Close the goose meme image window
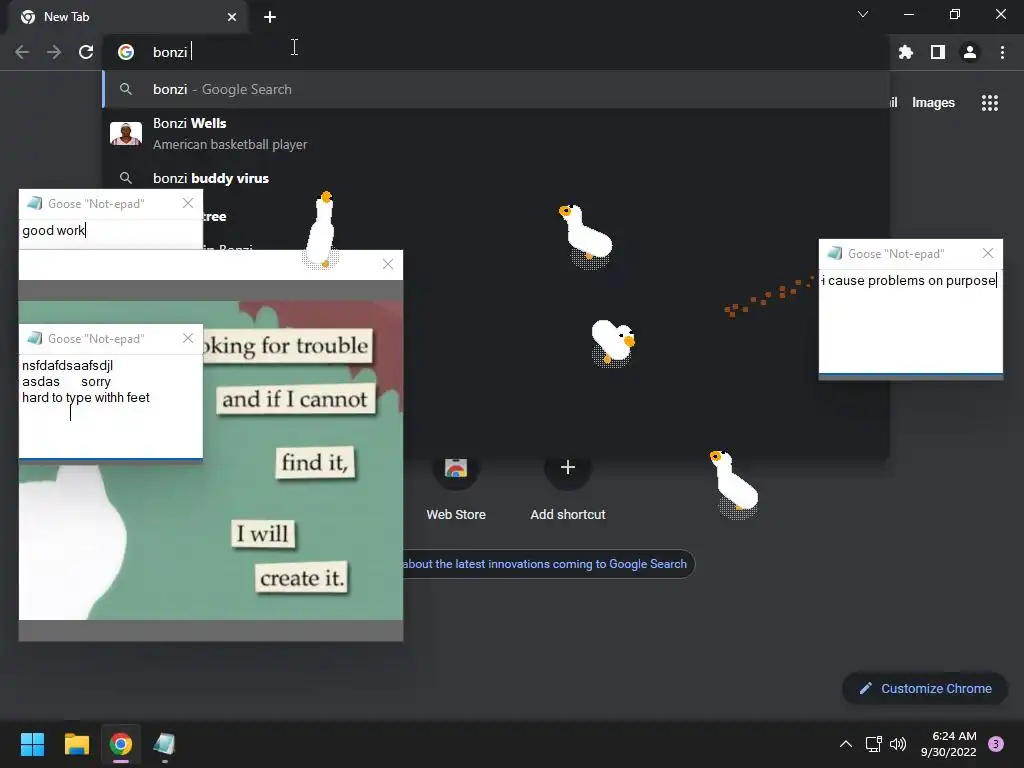1024x768 pixels. (x=388, y=264)
